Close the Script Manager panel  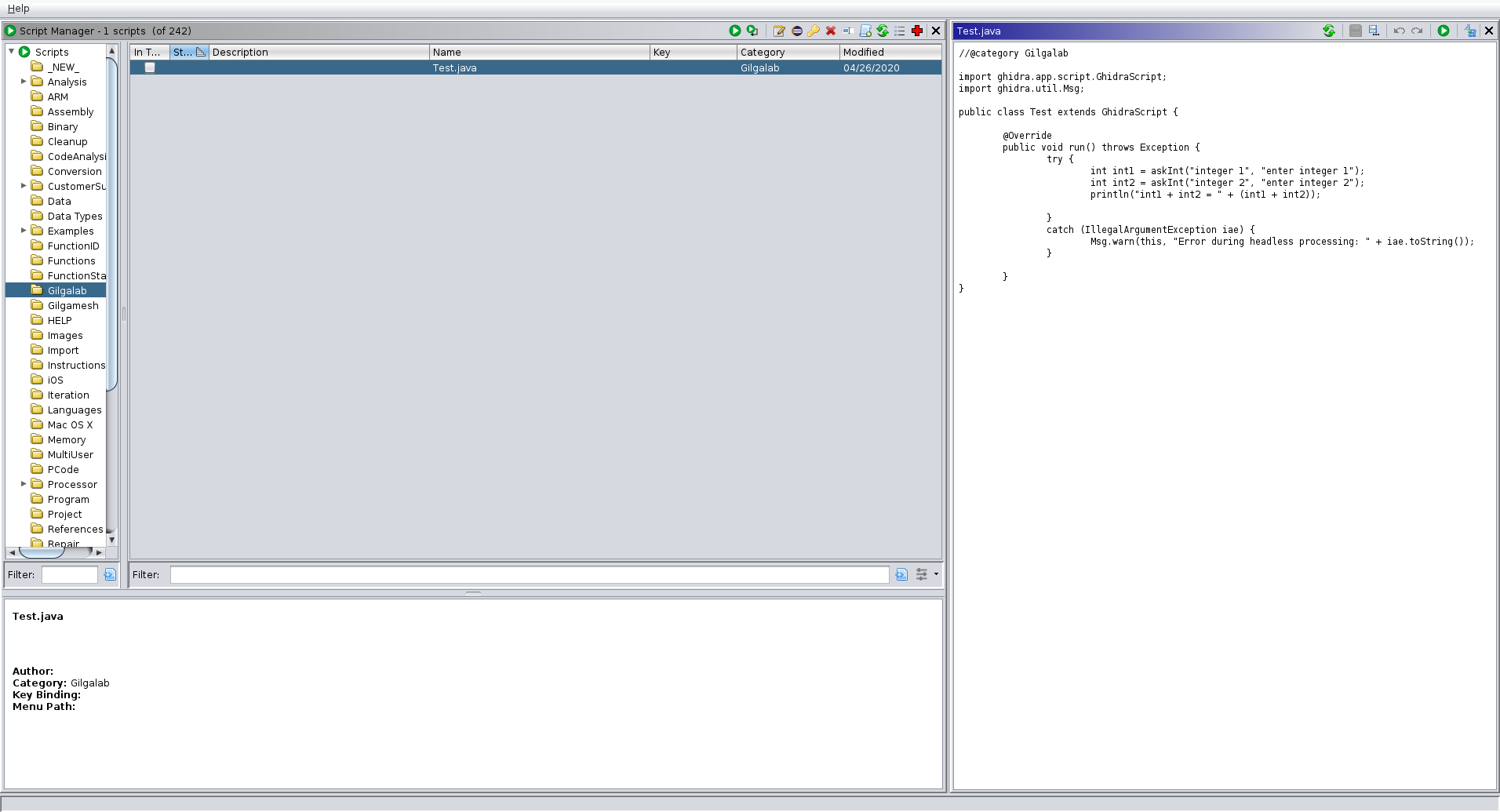point(936,31)
